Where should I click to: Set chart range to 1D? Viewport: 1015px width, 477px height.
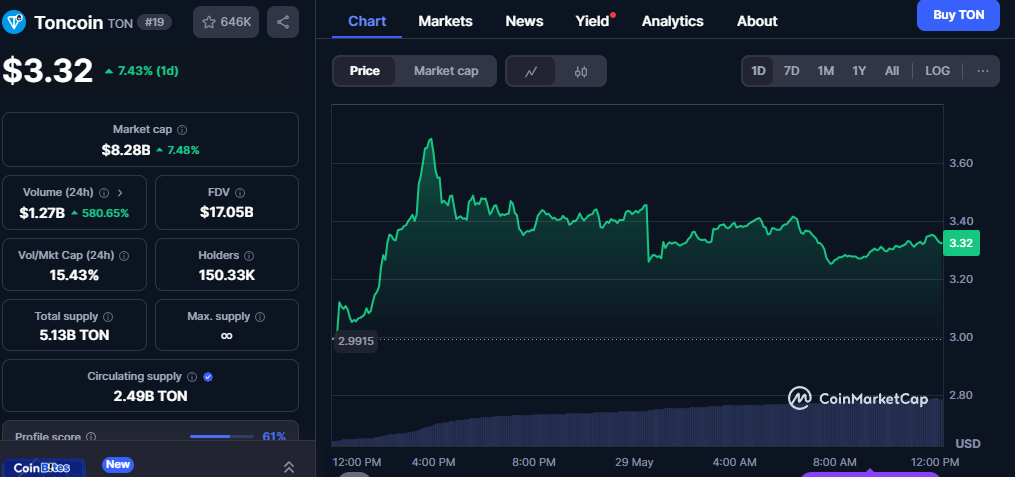point(758,71)
